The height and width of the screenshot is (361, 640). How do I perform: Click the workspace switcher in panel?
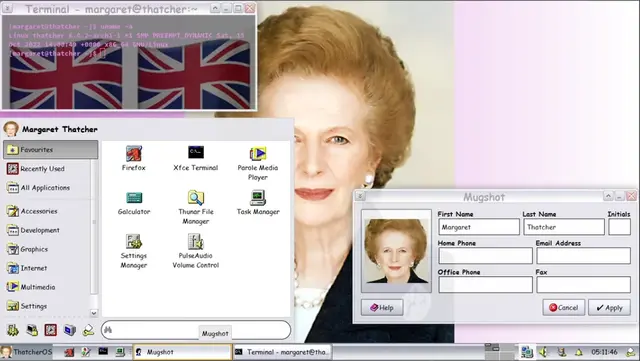tap(500, 352)
